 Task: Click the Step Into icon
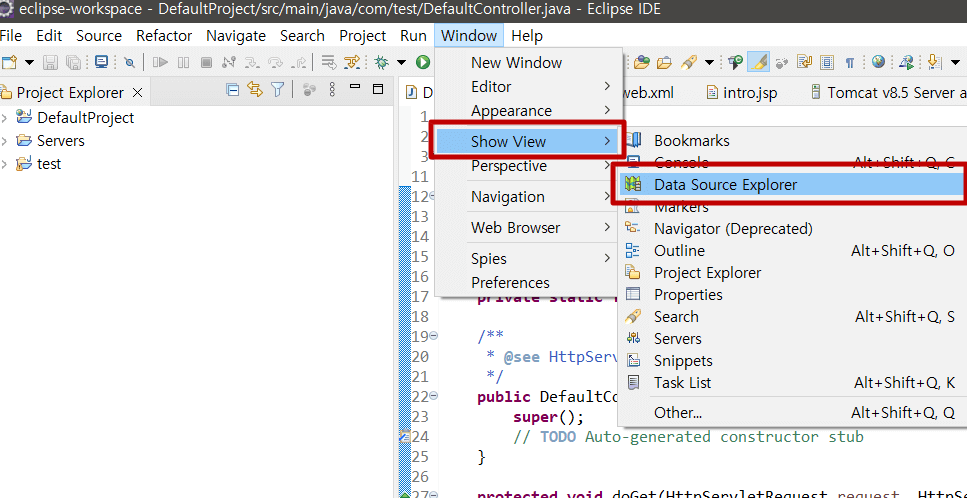tap(252, 62)
